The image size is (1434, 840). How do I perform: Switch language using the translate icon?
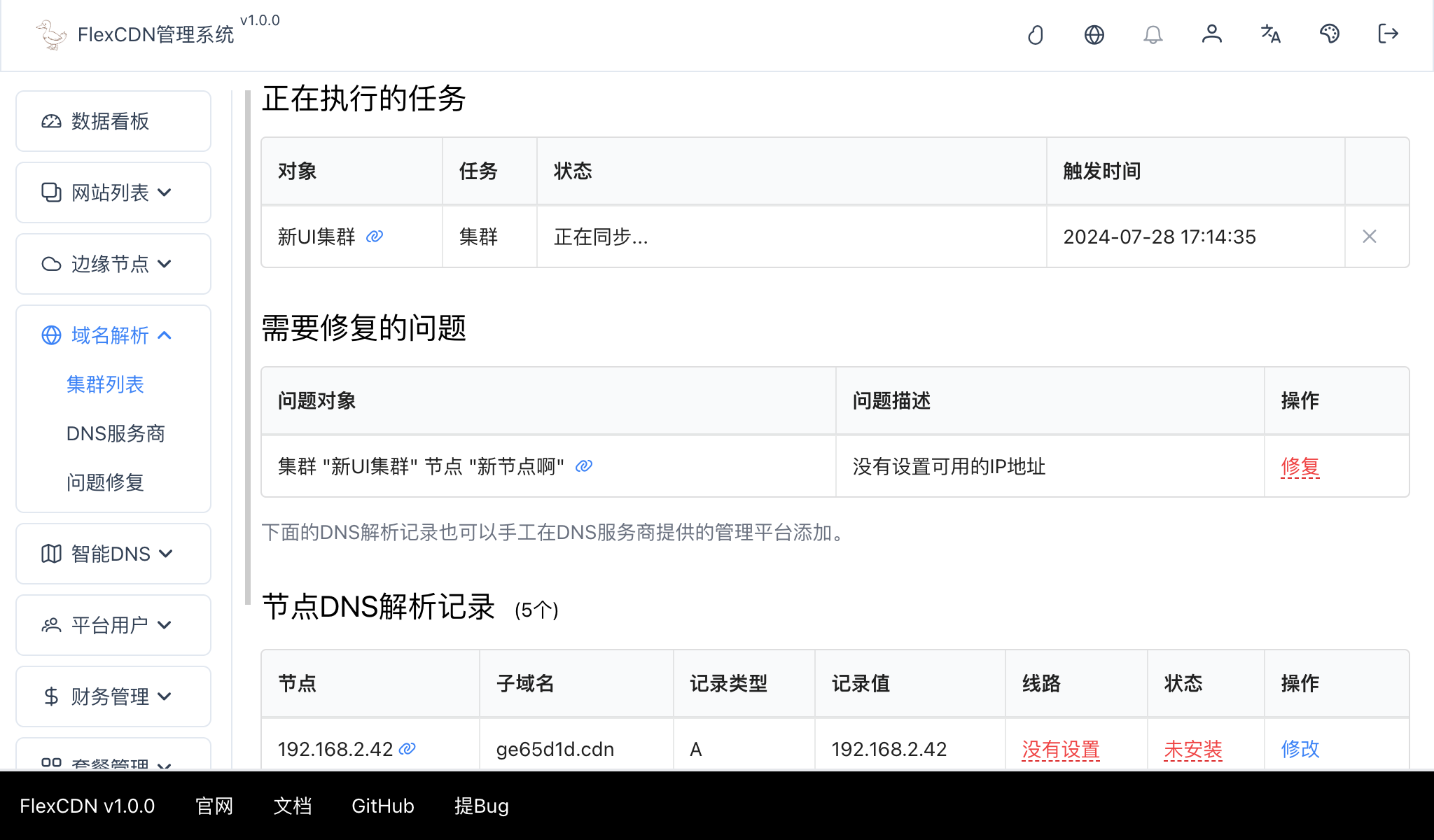[1270, 34]
